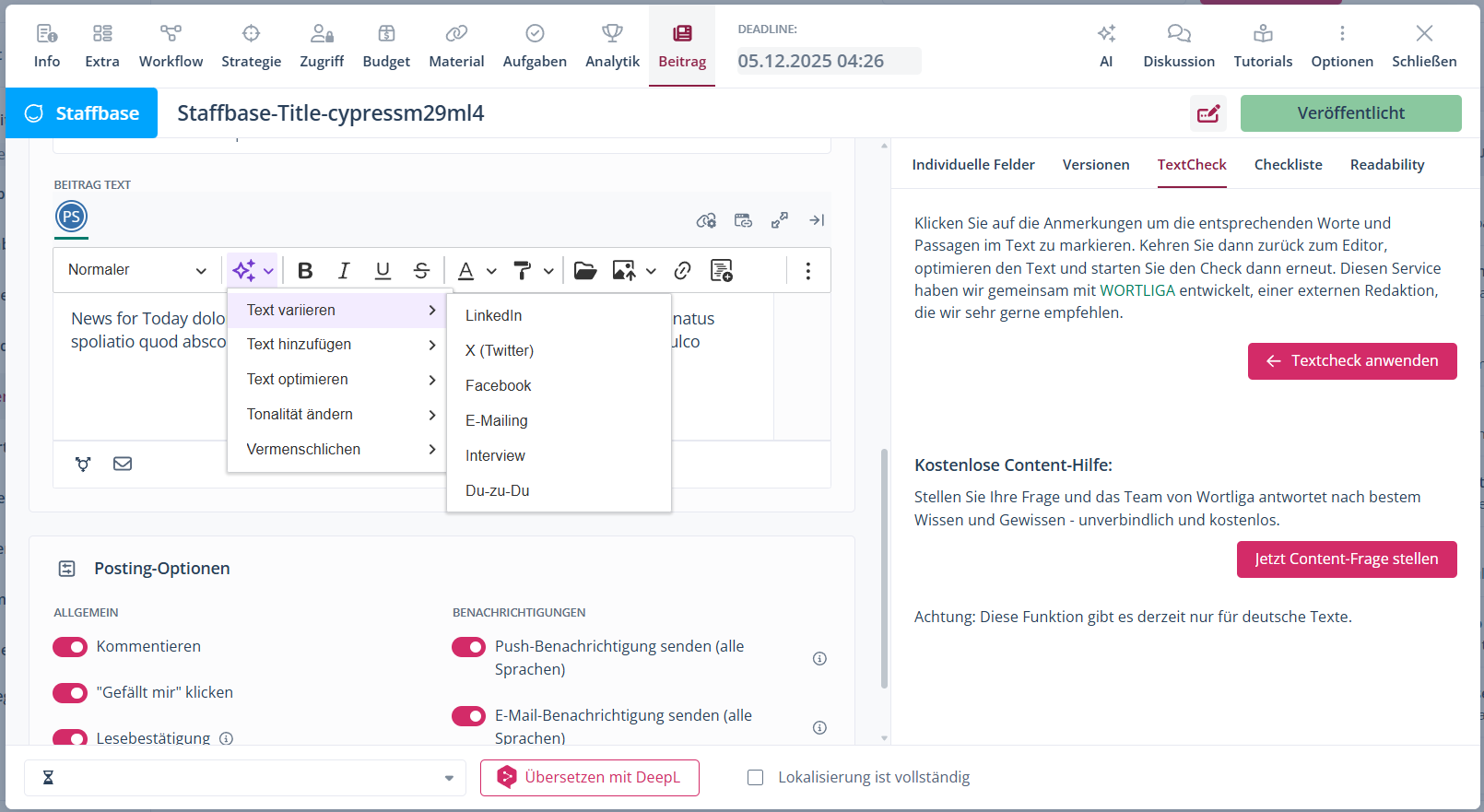Click the Bold formatting icon
The height and width of the screenshot is (812, 1484).
click(305, 270)
